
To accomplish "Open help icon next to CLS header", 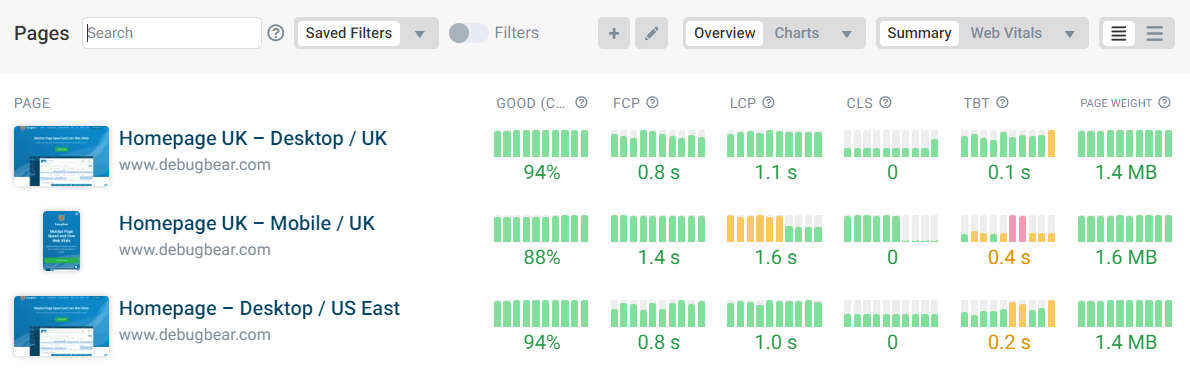I will pos(885,103).
